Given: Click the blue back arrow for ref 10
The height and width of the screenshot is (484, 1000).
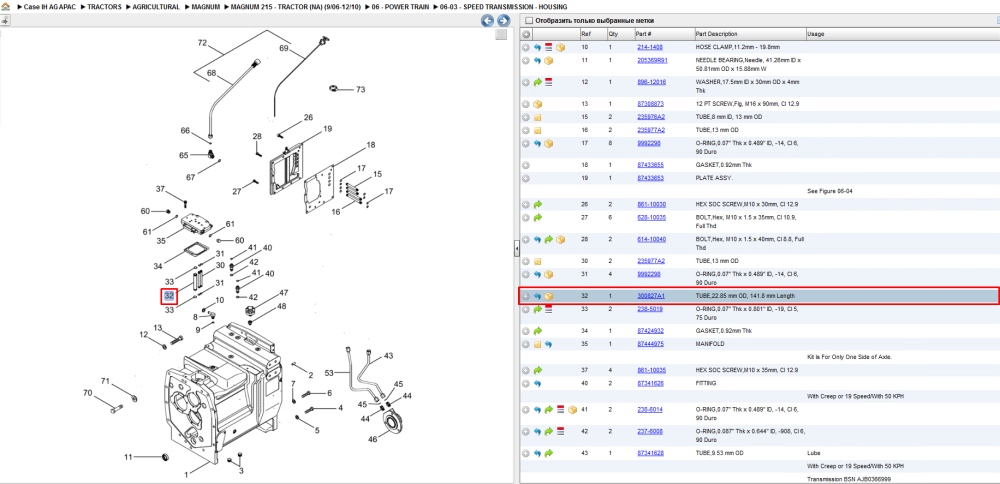Looking at the screenshot, I should pos(537,47).
